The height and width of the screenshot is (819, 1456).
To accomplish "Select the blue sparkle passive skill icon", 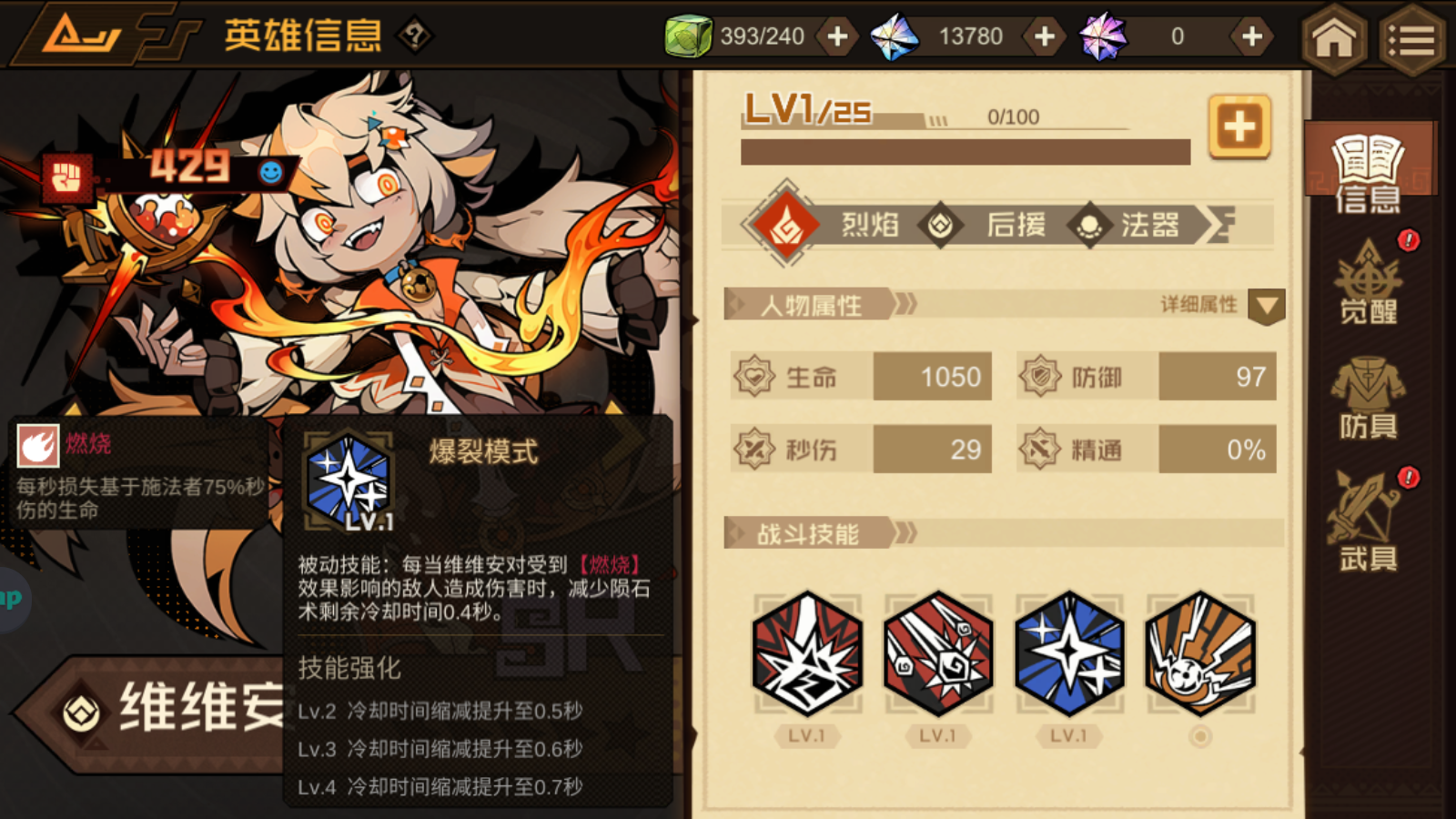I will (1069, 653).
